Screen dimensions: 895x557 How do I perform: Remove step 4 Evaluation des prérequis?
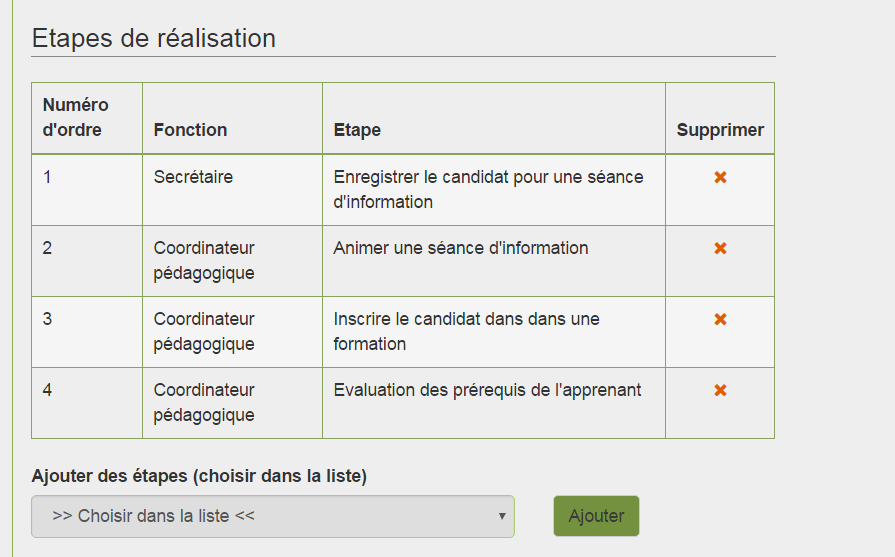[720, 390]
